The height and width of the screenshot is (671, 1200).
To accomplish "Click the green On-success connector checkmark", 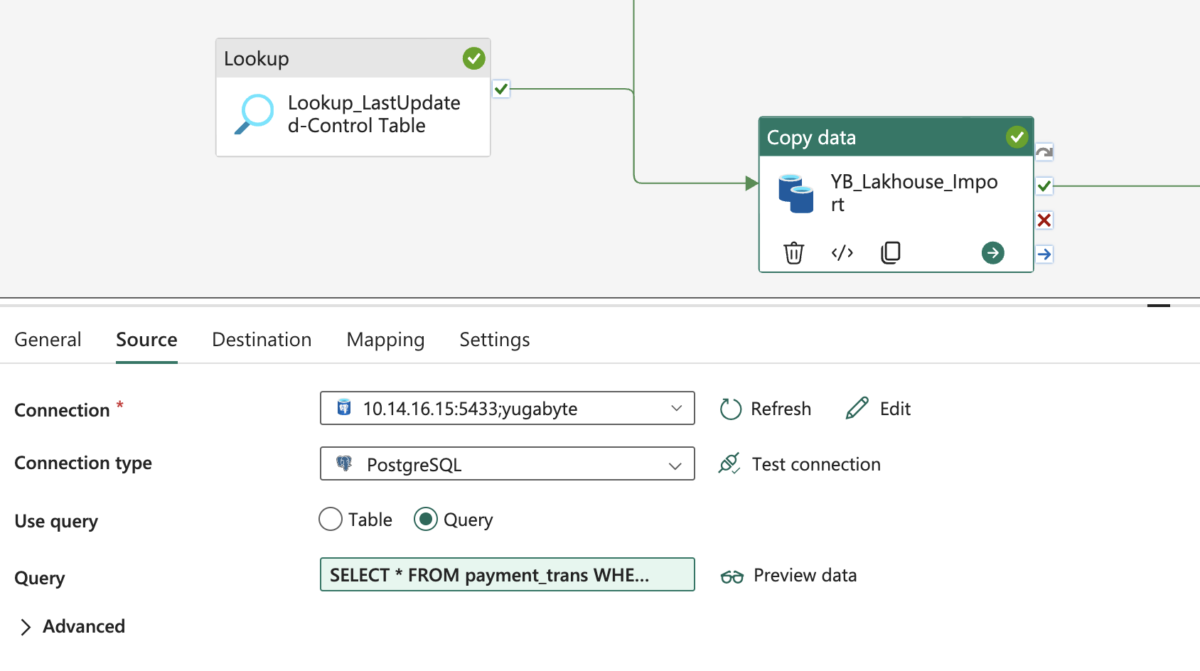I will 1043,186.
